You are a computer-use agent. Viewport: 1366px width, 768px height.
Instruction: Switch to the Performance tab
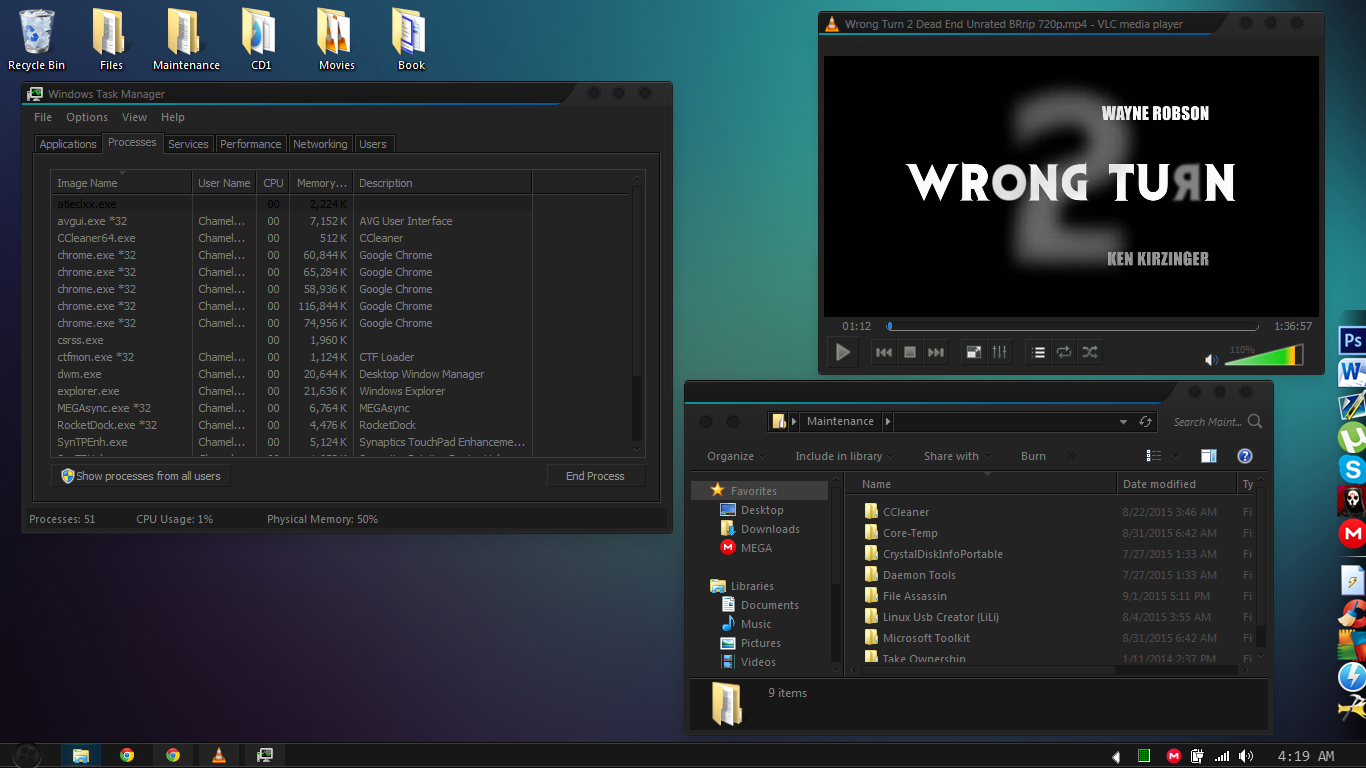click(250, 144)
